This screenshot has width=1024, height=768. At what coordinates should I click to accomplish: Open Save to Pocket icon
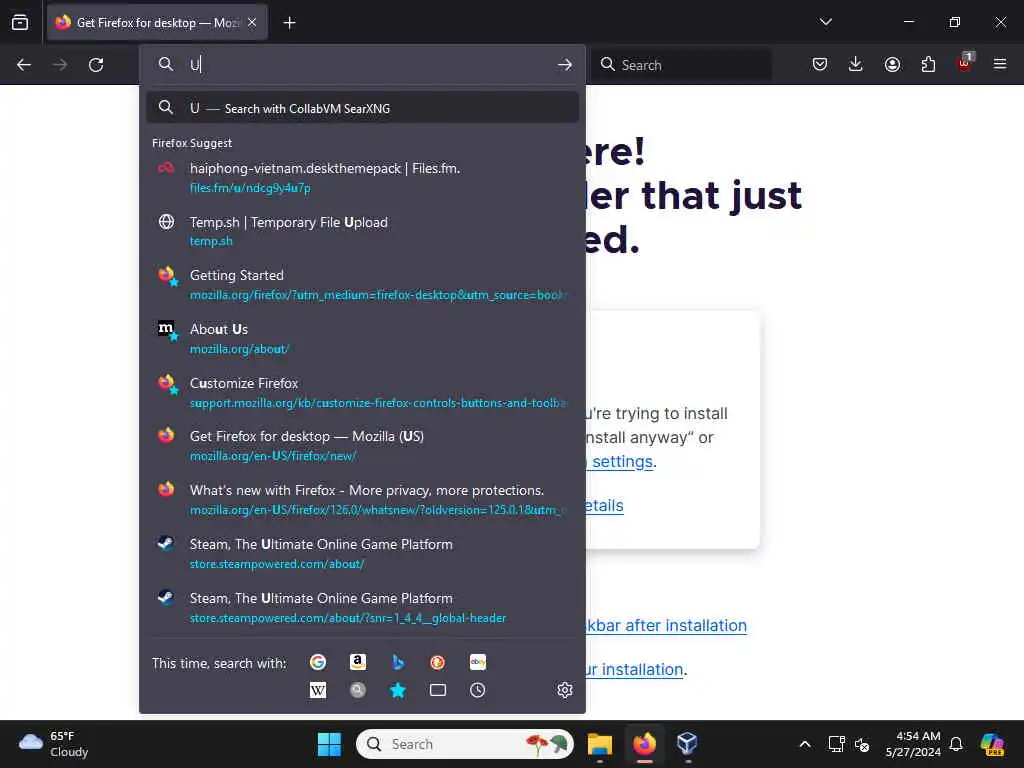tap(820, 64)
